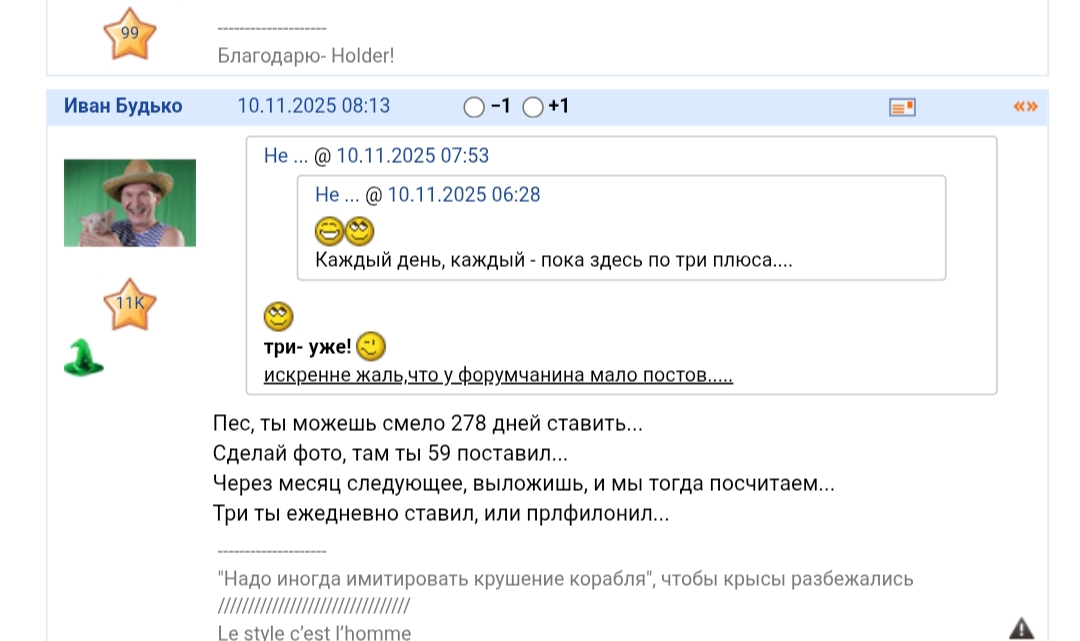
Task: Click the laughing emoji in nested quote
Action: [x=329, y=231]
